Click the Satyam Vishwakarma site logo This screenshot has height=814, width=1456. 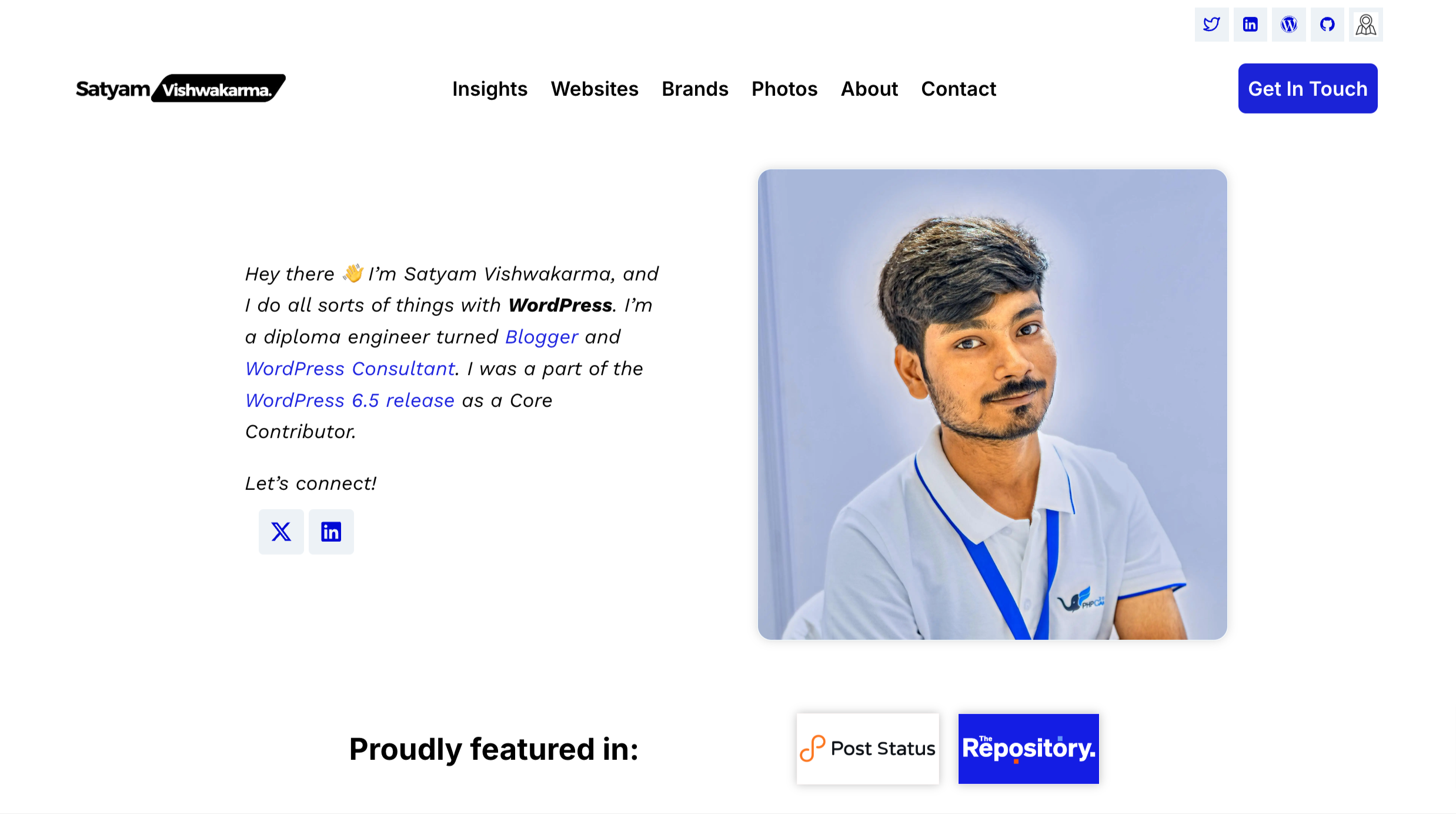181,88
